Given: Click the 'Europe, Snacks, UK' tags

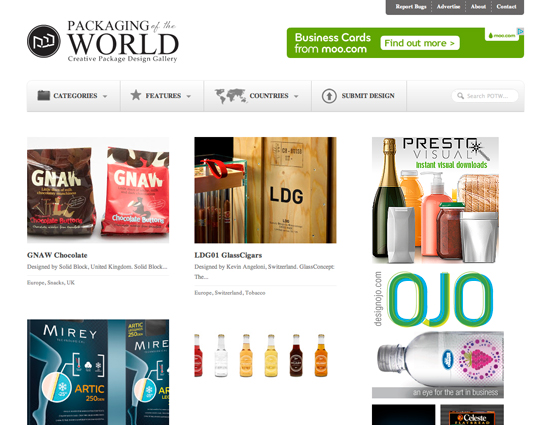Looking at the screenshot, I should pyautogui.click(x=51, y=282).
